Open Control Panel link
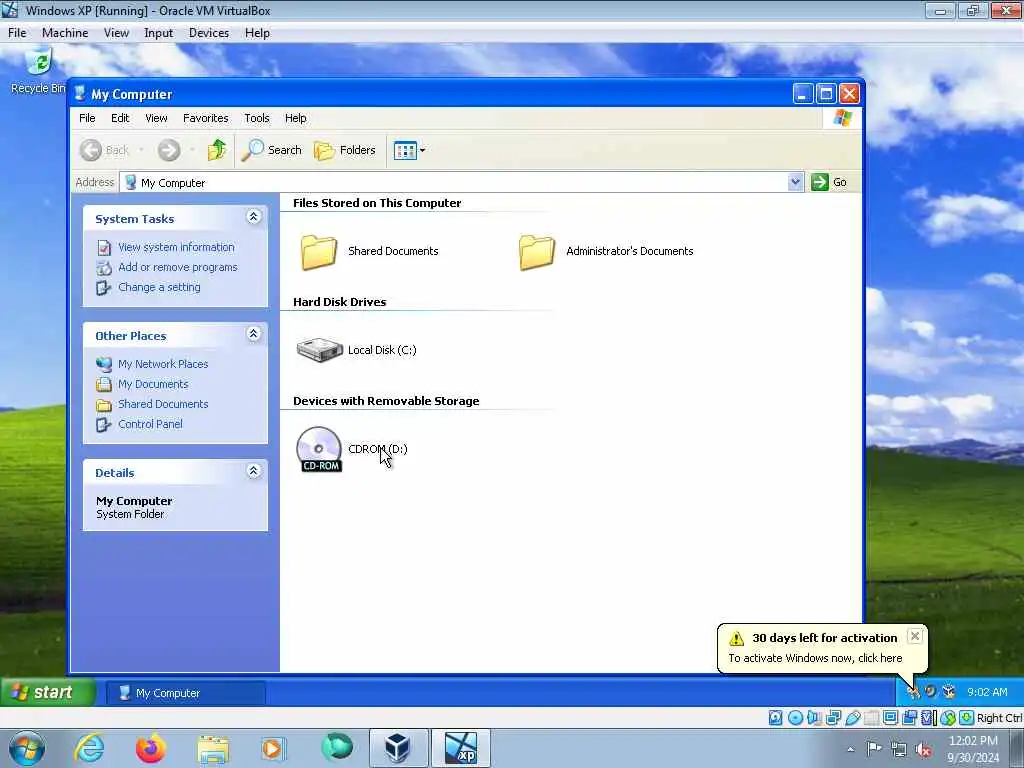Screen dimensions: 1024x768 click(x=150, y=424)
